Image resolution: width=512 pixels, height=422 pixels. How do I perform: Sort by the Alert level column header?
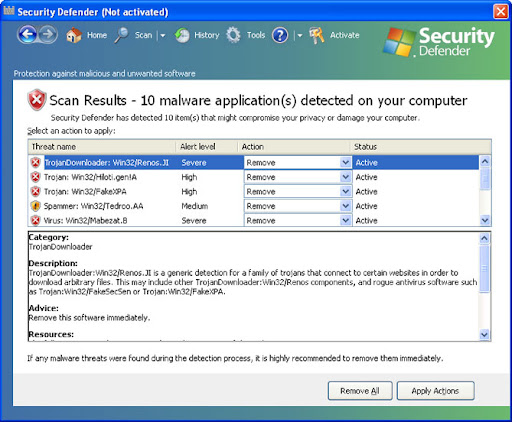pyautogui.click(x=206, y=147)
